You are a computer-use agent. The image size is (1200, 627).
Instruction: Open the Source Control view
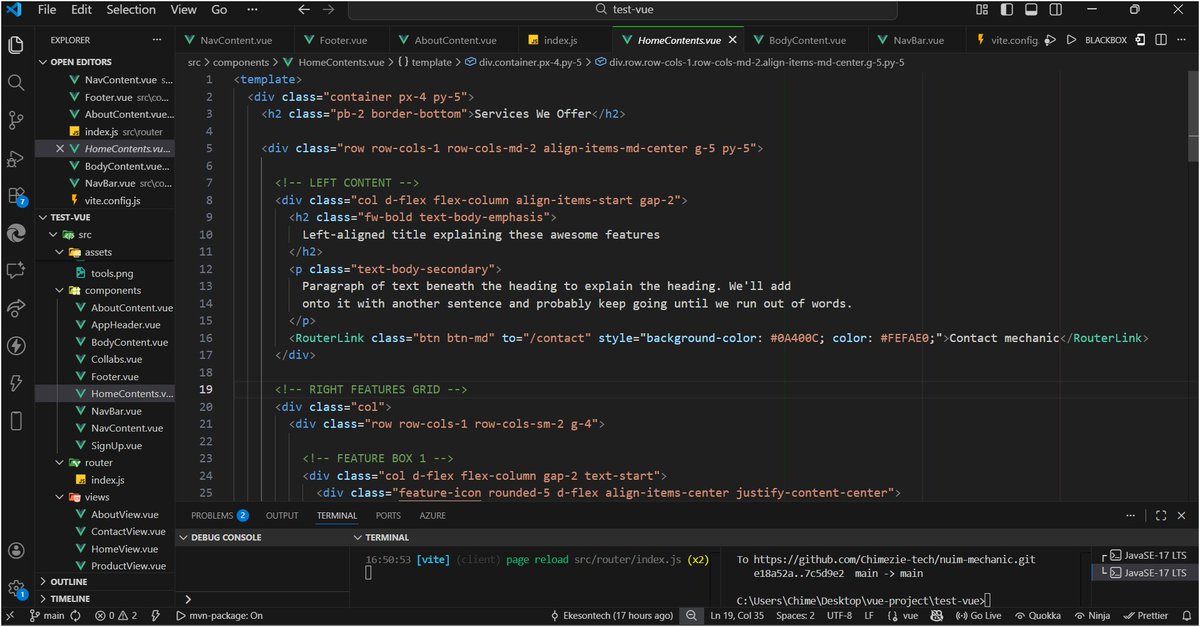coord(16,121)
